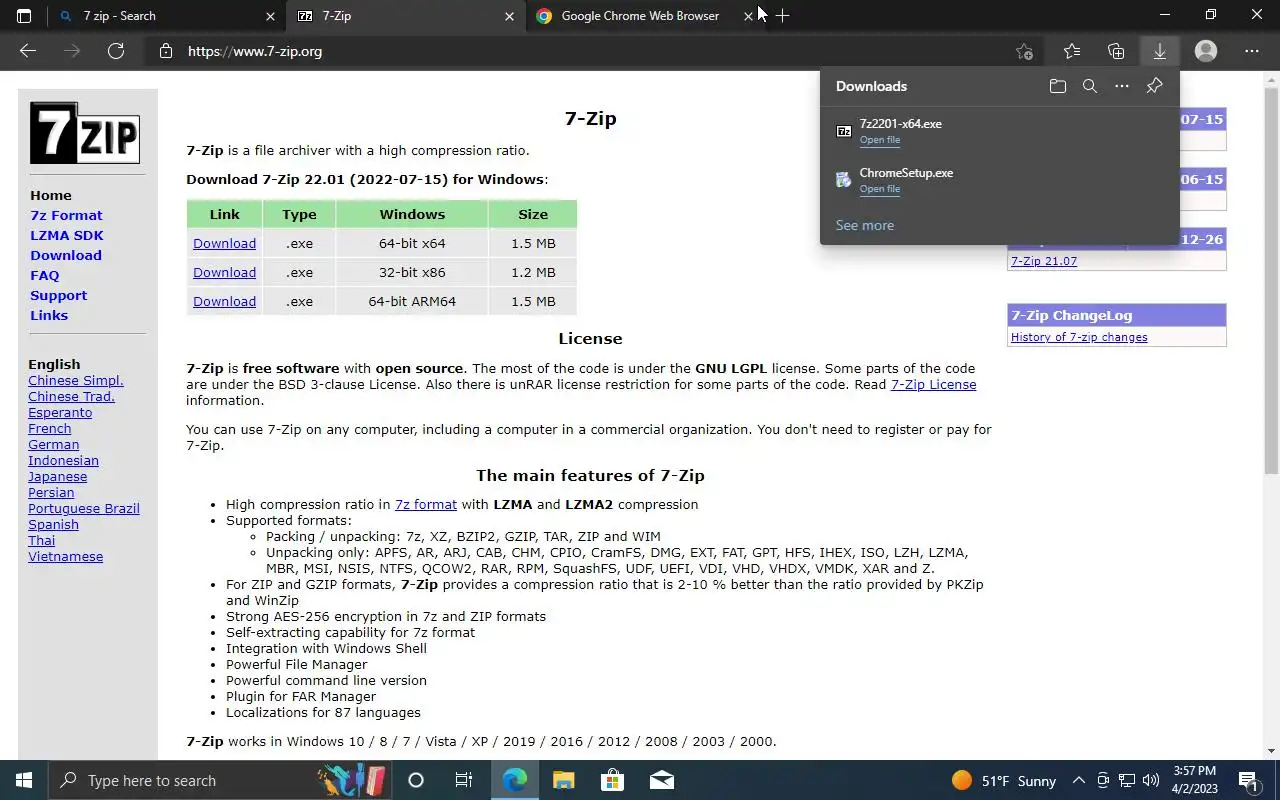Open the 7z format features link

pos(426,504)
